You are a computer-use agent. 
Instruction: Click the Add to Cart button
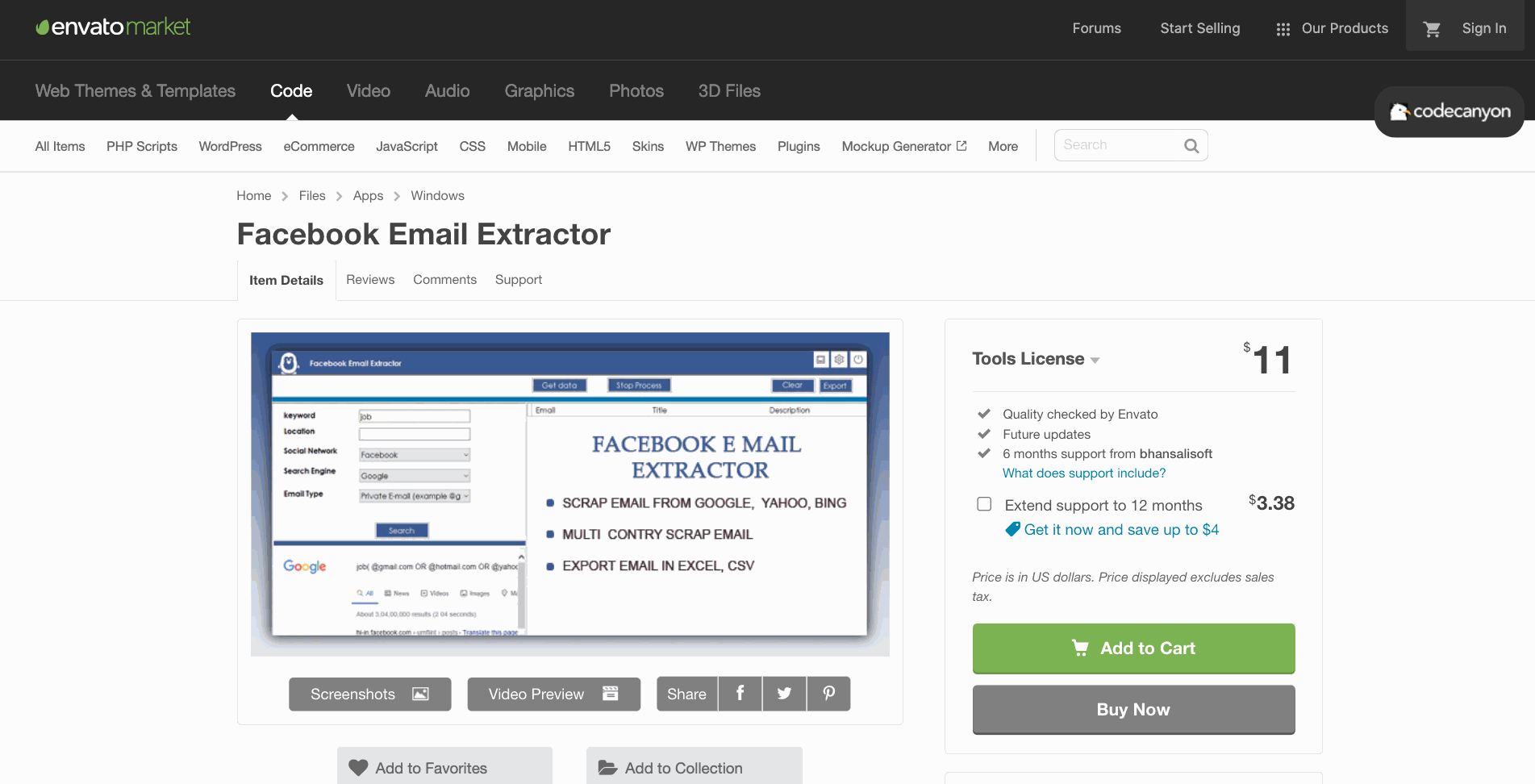pos(1132,648)
